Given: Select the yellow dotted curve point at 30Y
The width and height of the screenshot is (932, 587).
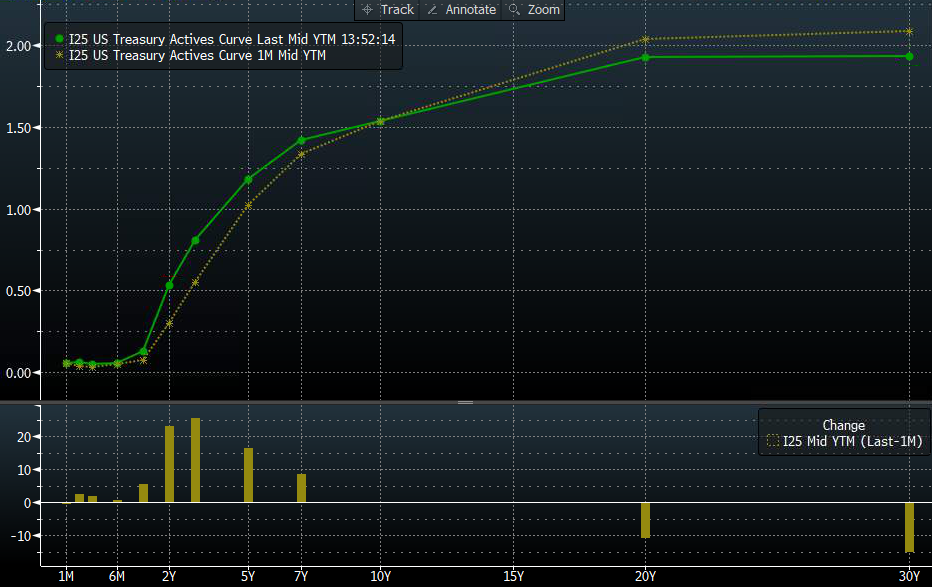Looking at the screenshot, I should pos(909,31).
